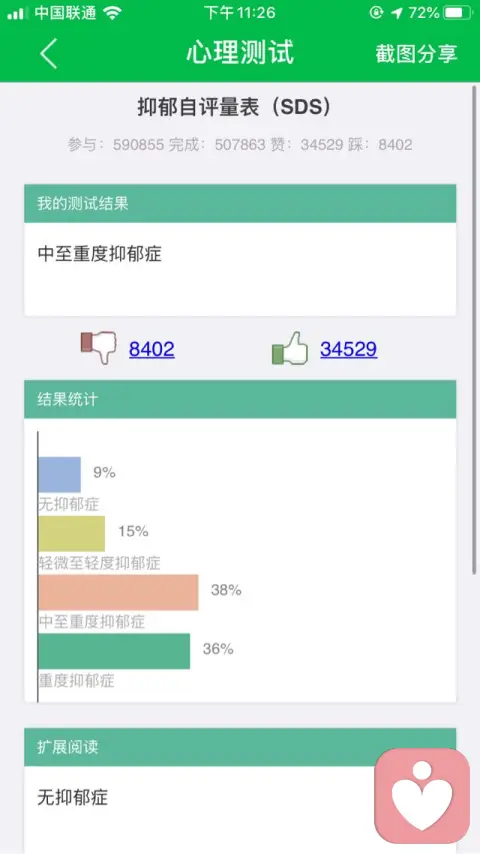Tap 截图分享 to share screenshot

(x=416, y=53)
